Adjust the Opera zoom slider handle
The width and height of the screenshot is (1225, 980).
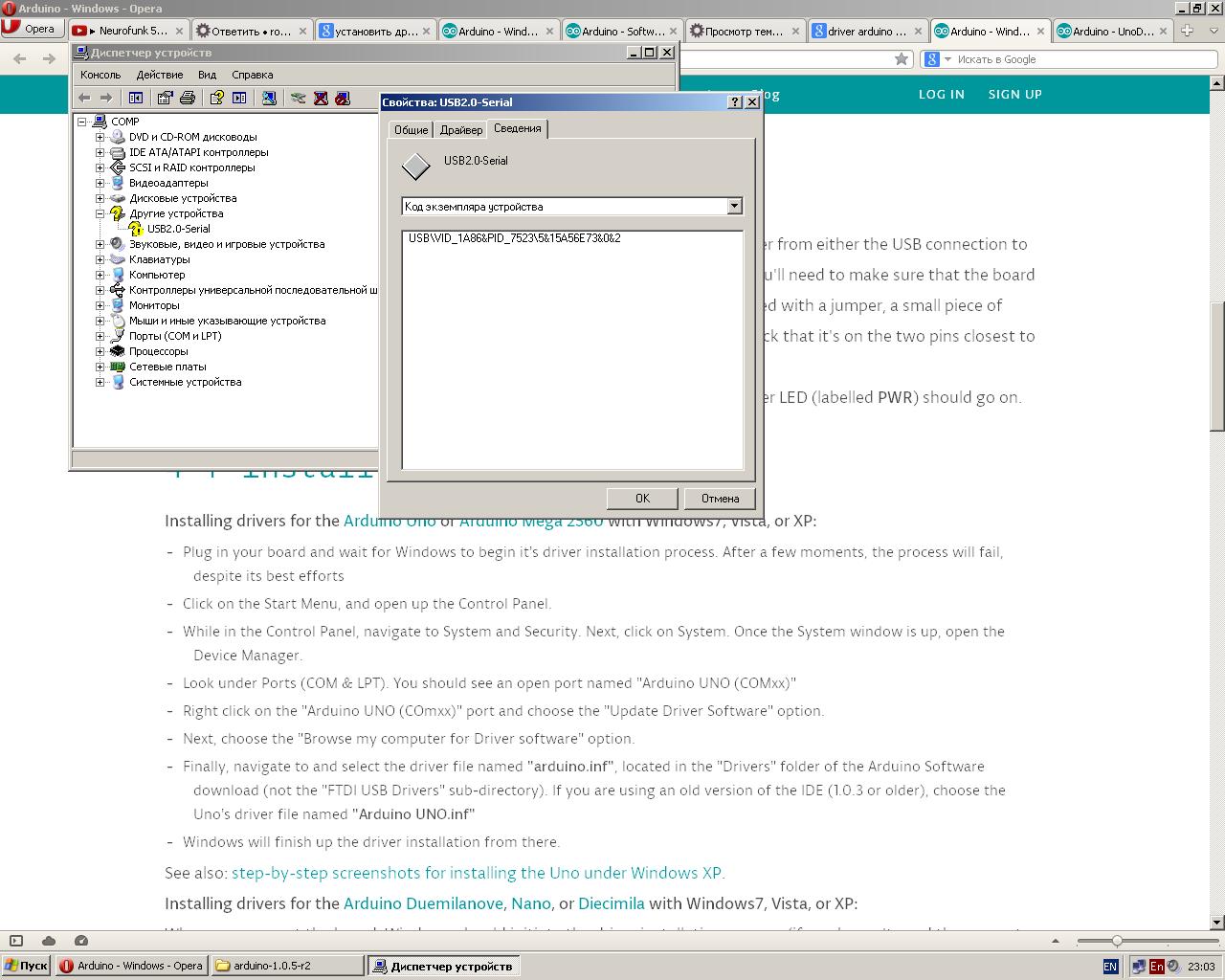click(1116, 941)
